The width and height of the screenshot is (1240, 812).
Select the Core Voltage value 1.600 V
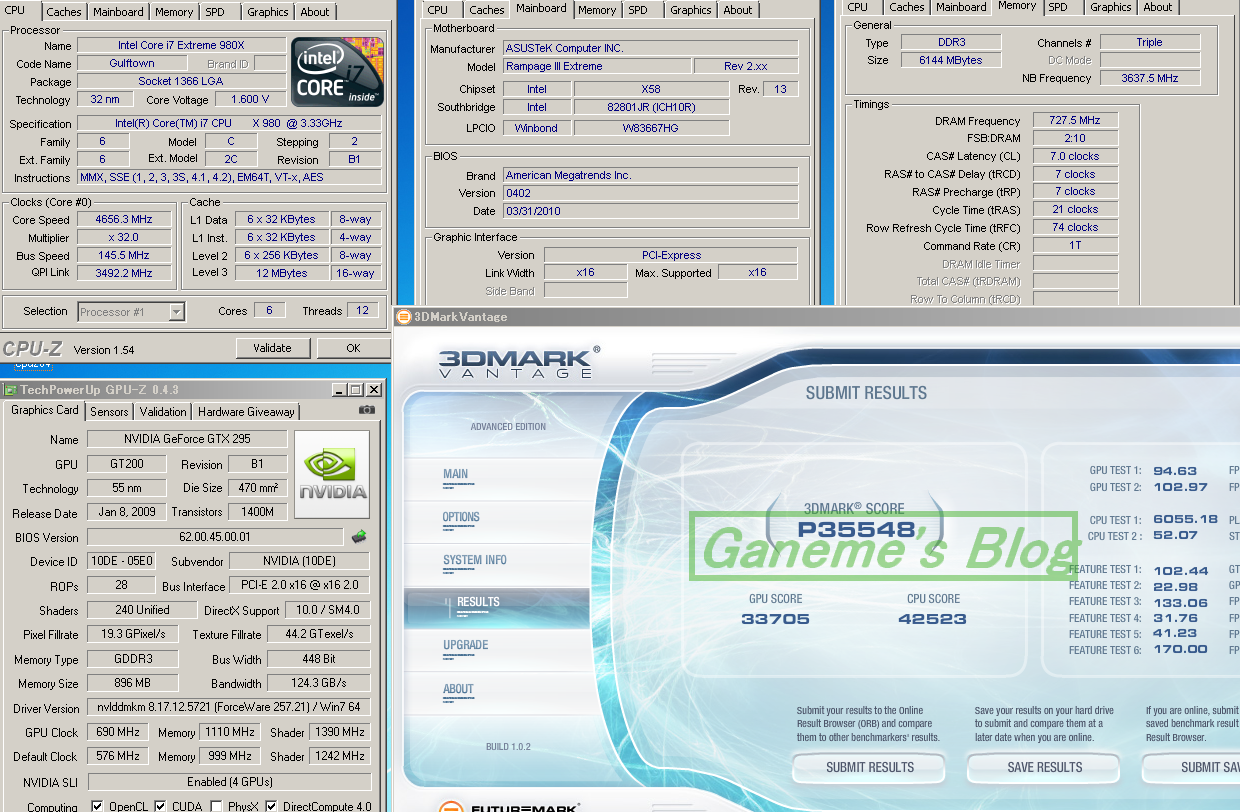click(250, 100)
